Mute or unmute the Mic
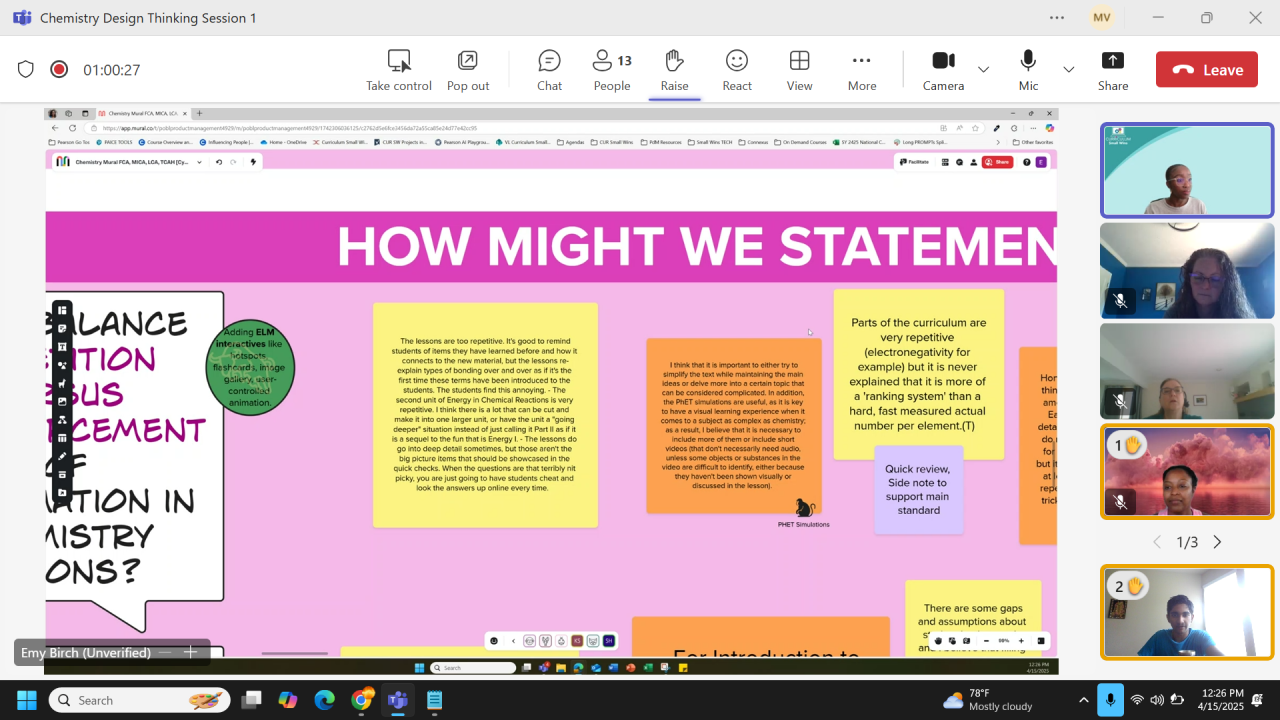 click(x=1028, y=70)
